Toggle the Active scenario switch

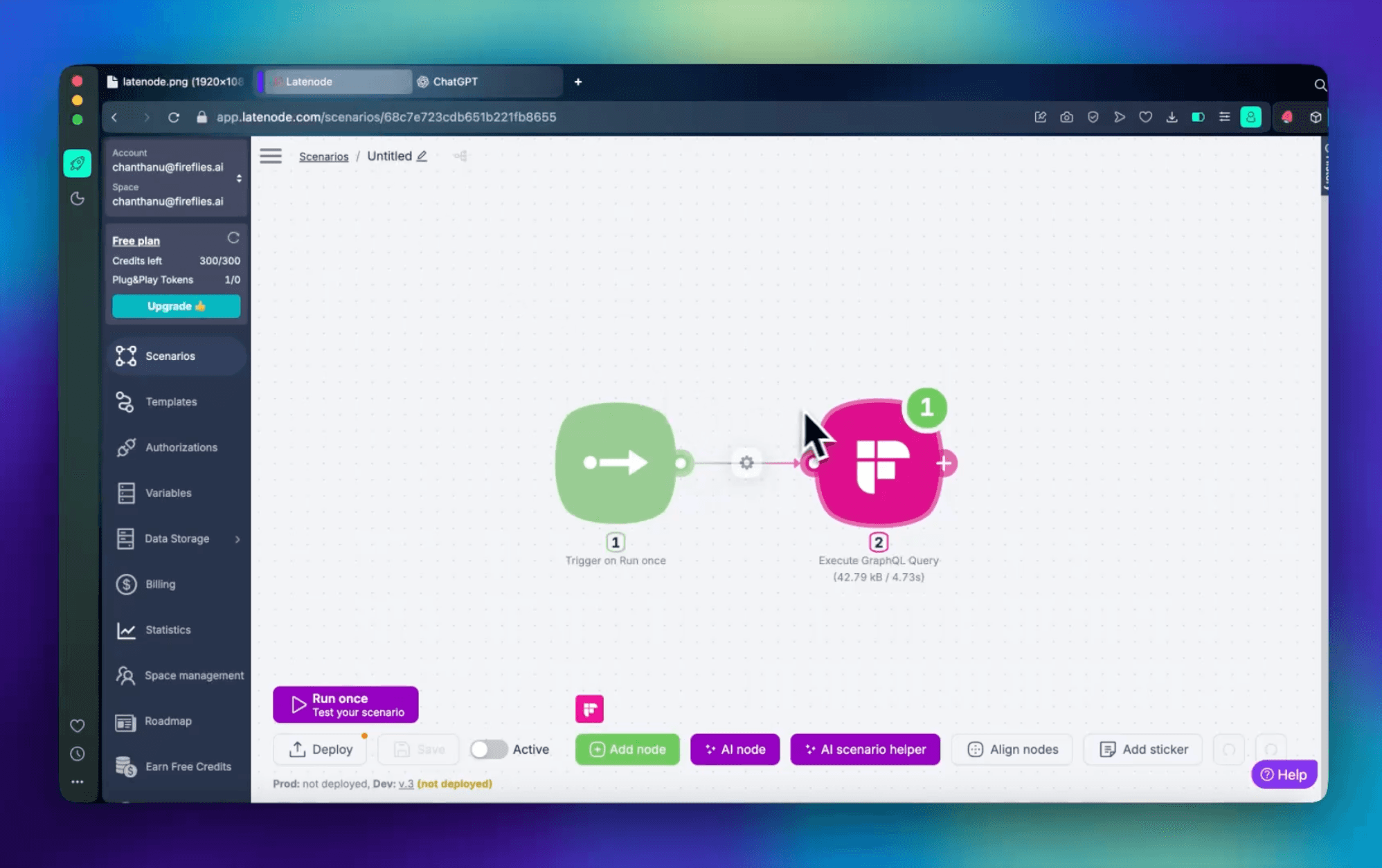[x=488, y=749]
